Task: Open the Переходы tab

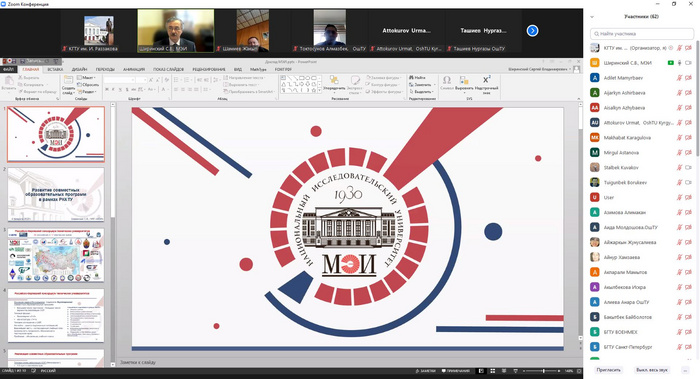Action: [105, 69]
